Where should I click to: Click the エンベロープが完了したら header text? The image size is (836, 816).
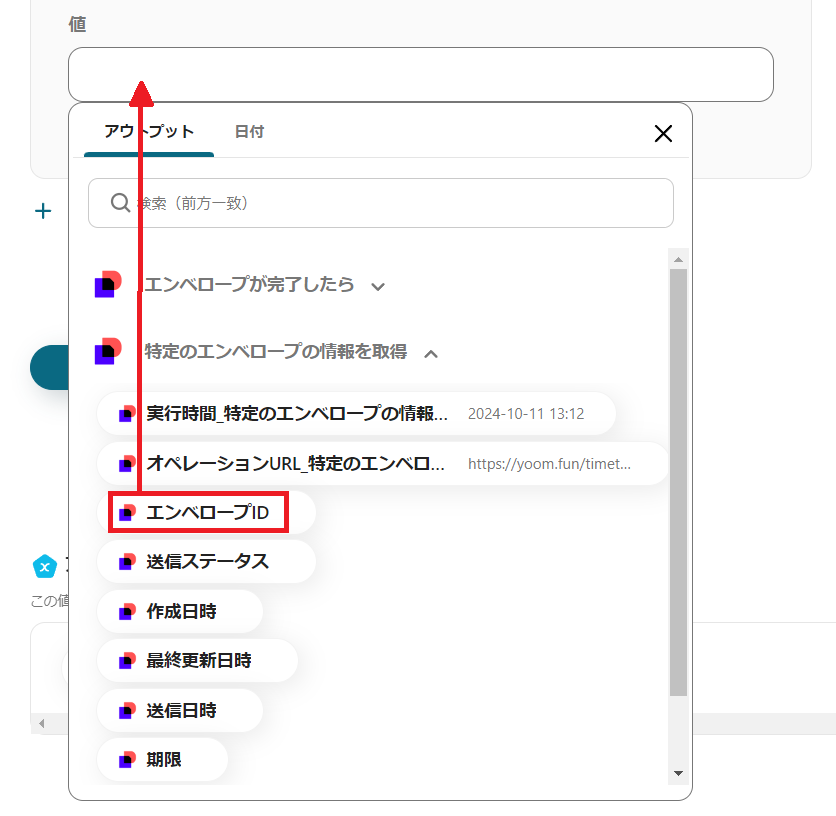(x=249, y=284)
